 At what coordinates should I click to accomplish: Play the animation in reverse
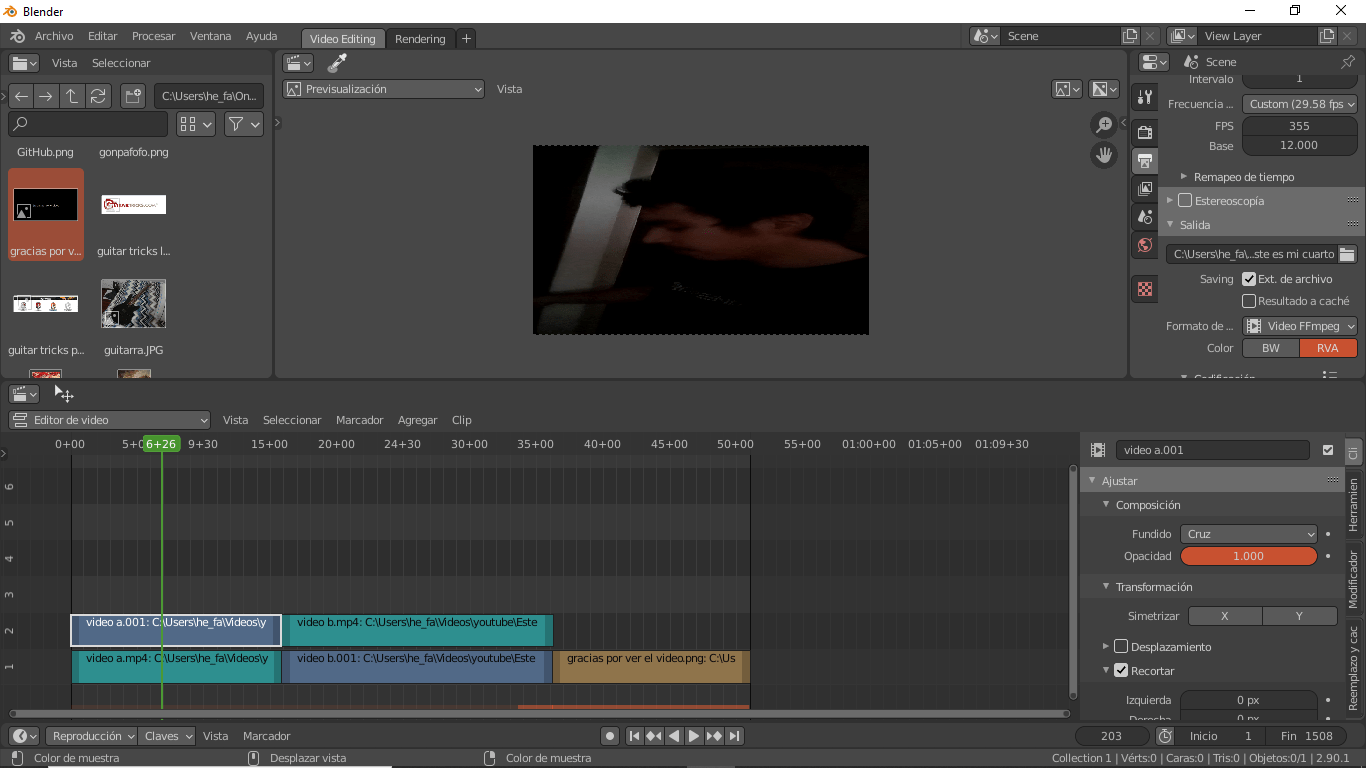pos(674,736)
